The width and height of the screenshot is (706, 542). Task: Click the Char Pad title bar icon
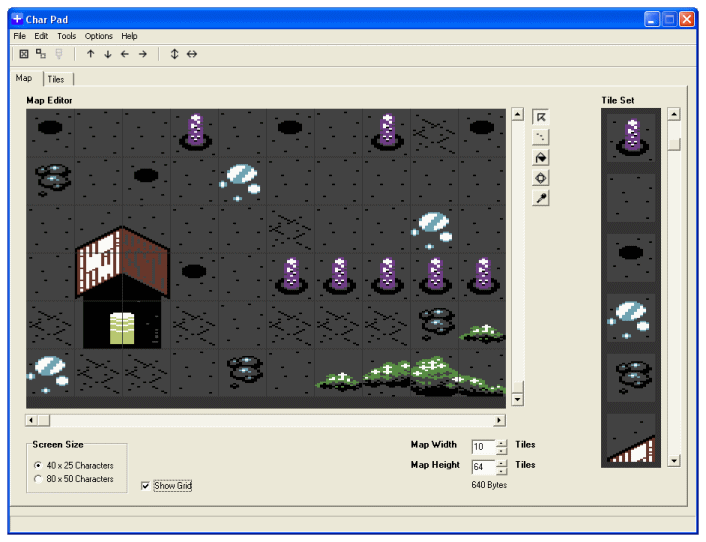click(17, 19)
